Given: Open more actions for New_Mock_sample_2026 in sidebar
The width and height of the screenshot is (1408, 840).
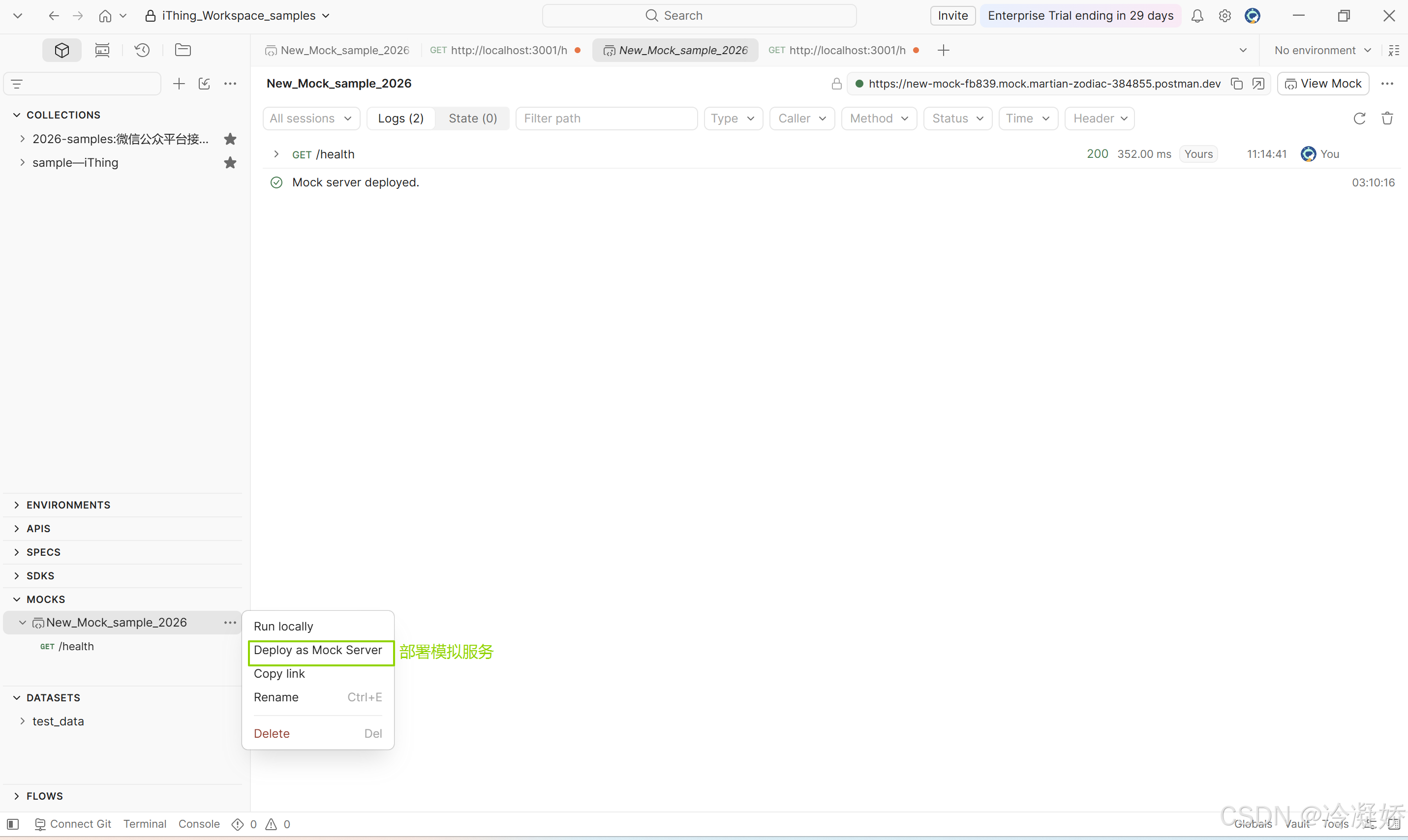Looking at the screenshot, I should [230, 623].
